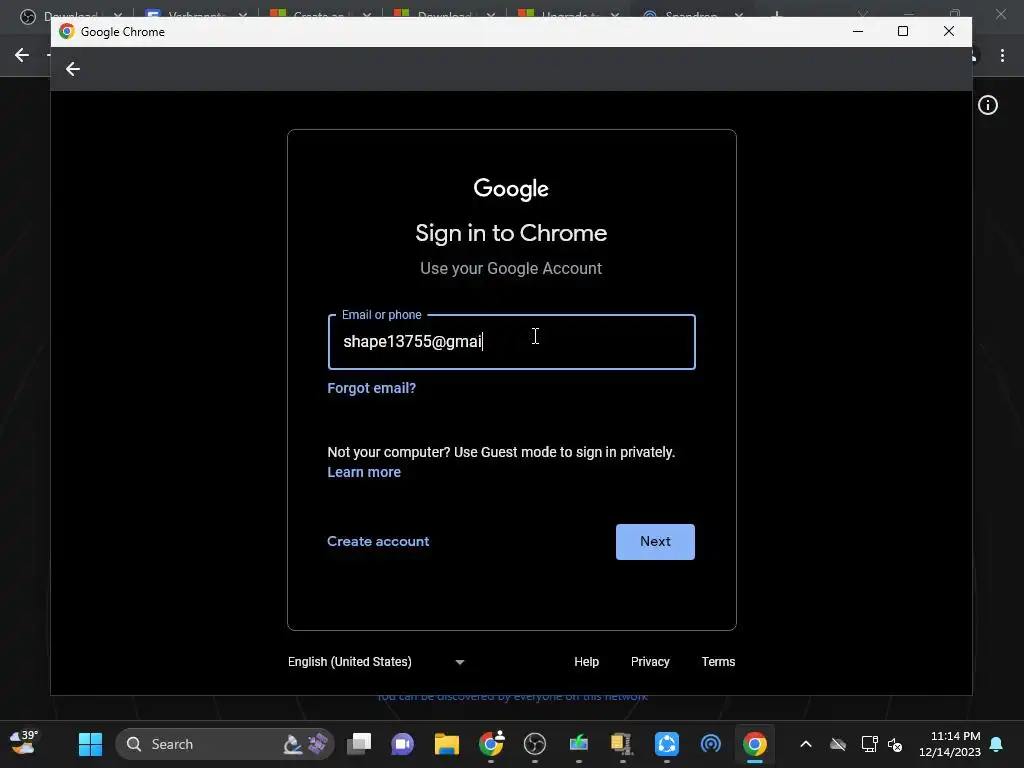1024x768 pixels.
Task: Follow the Learn more link about Guest mode
Action: (364, 472)
